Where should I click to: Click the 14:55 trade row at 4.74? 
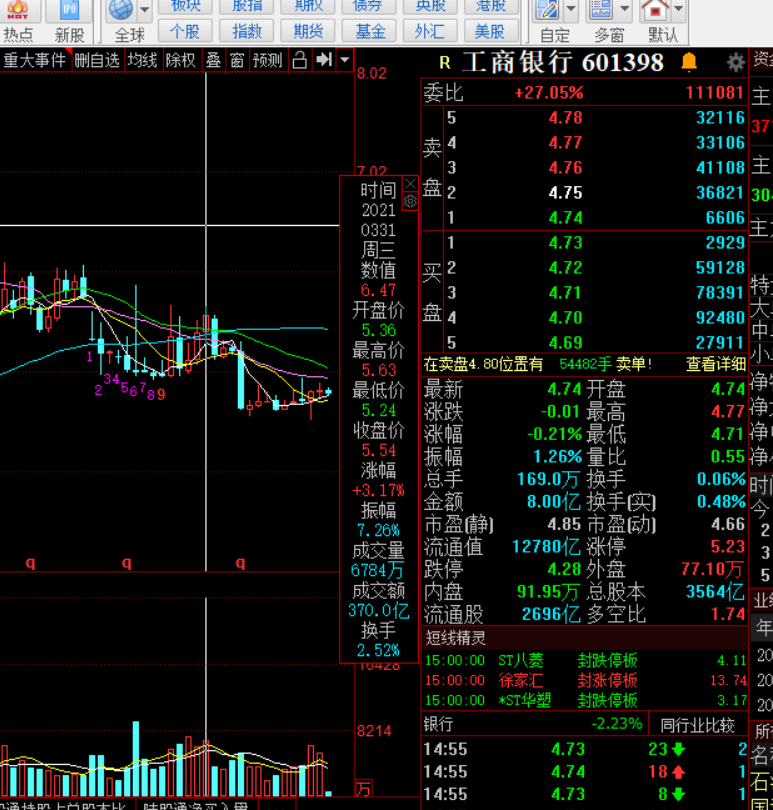tap(585, 772)
